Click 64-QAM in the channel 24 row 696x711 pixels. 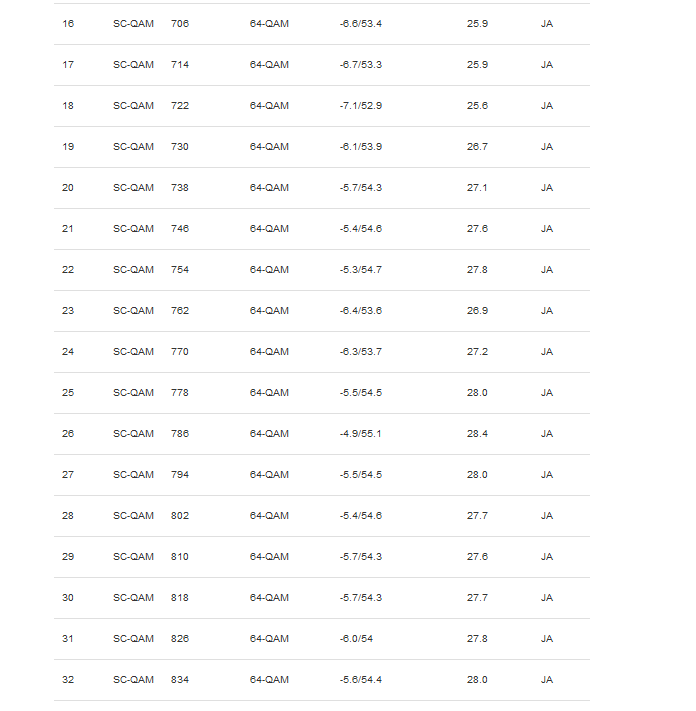tap(269, 351)
